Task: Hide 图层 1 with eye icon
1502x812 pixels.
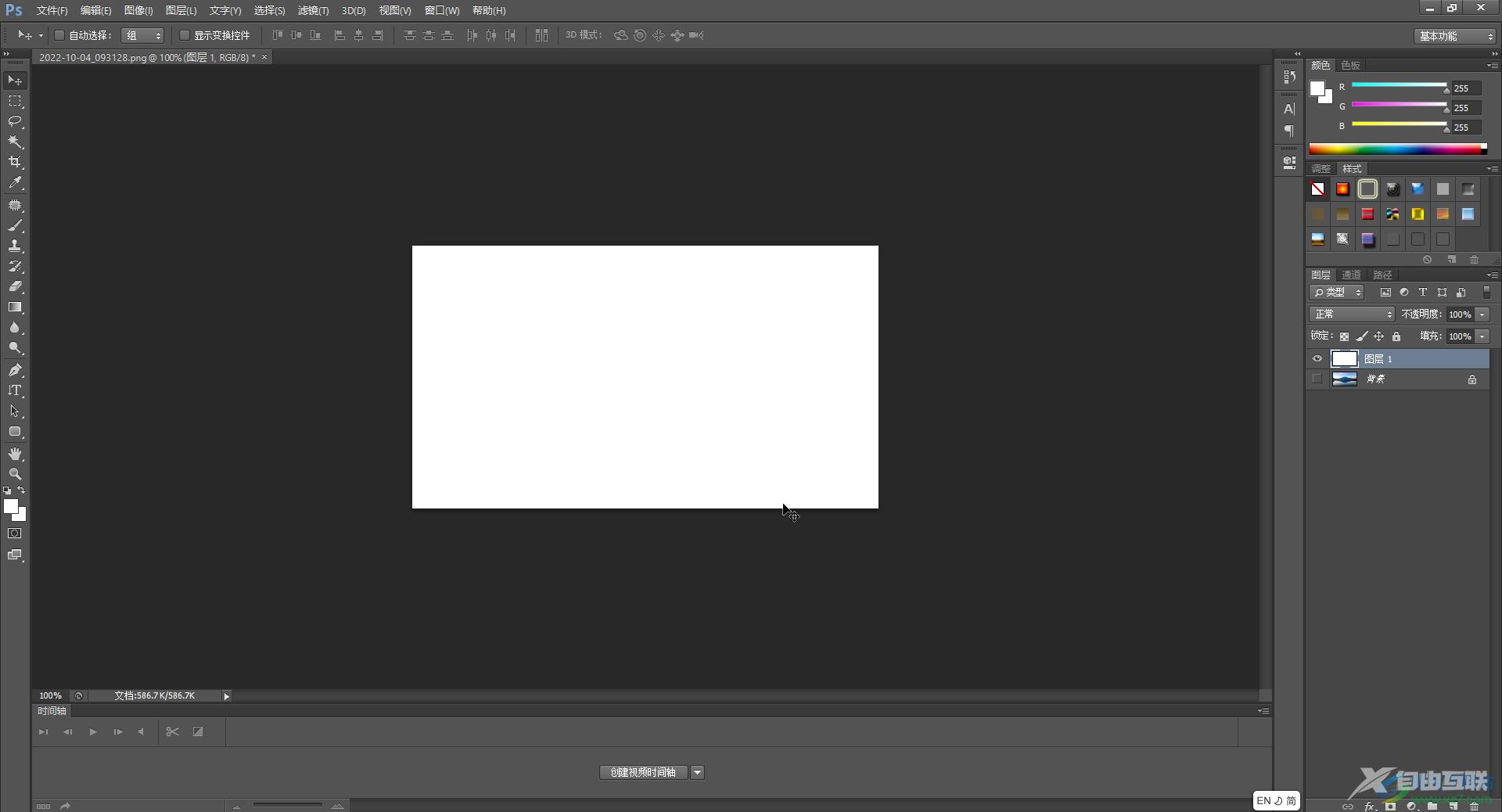Action: tap(1317, 359)
